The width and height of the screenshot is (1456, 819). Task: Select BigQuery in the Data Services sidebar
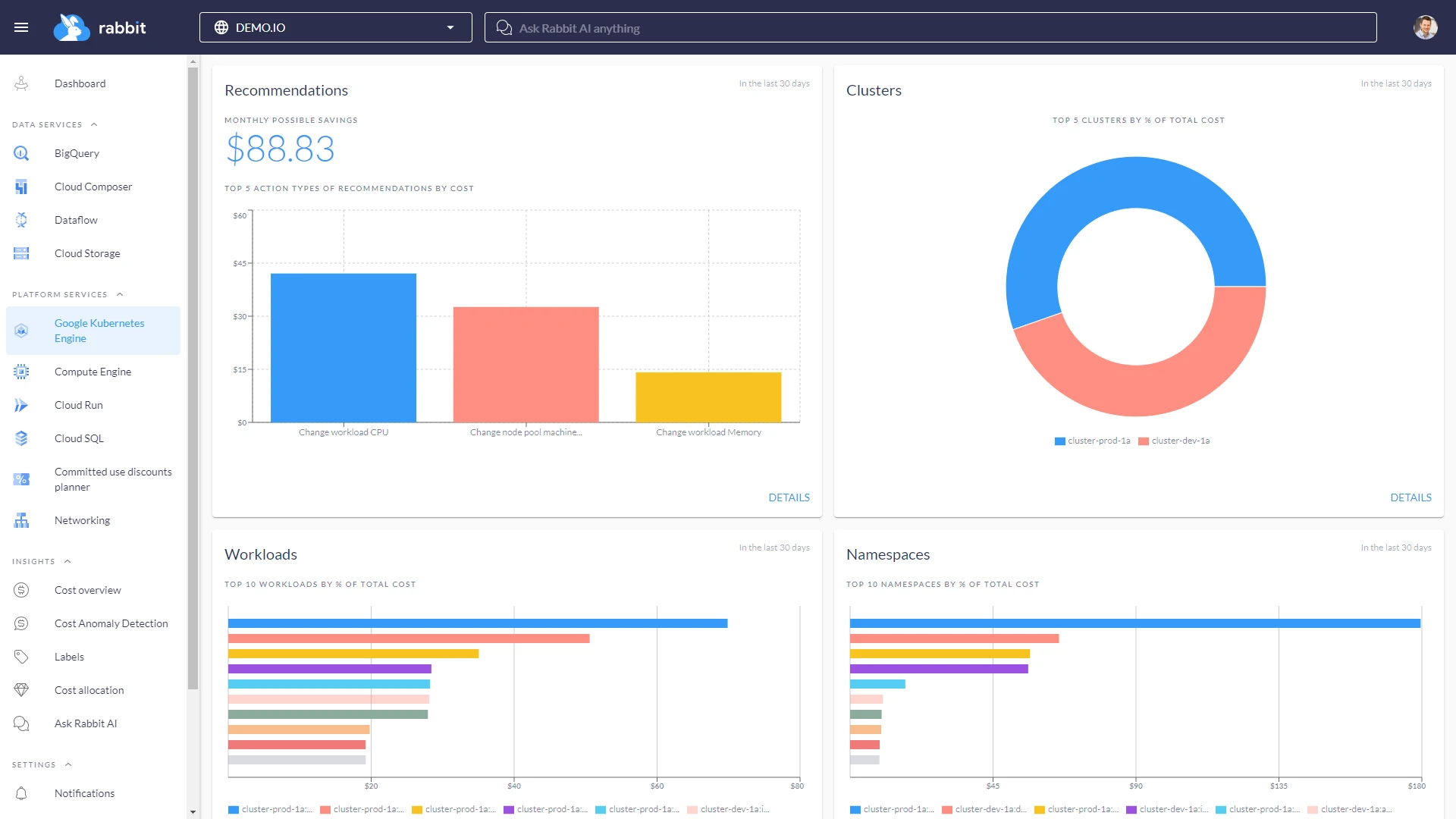[77, 153]
